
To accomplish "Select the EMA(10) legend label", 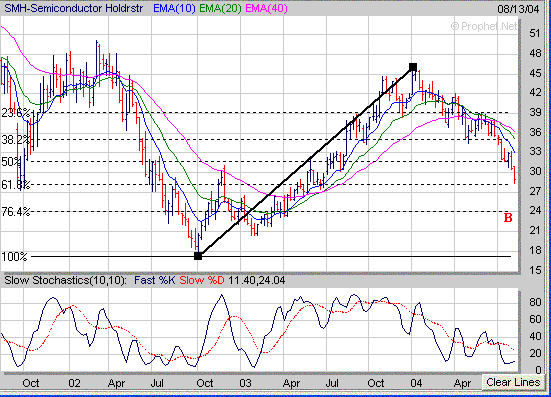I will [174, 8].
